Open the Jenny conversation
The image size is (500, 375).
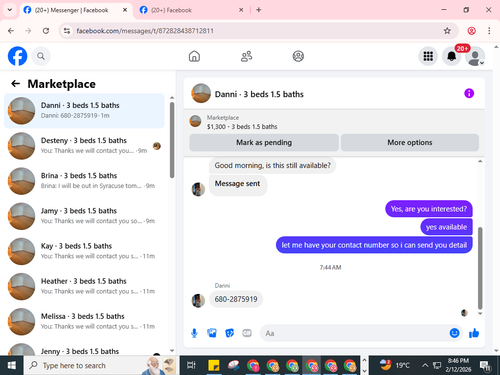click(84, 349)
